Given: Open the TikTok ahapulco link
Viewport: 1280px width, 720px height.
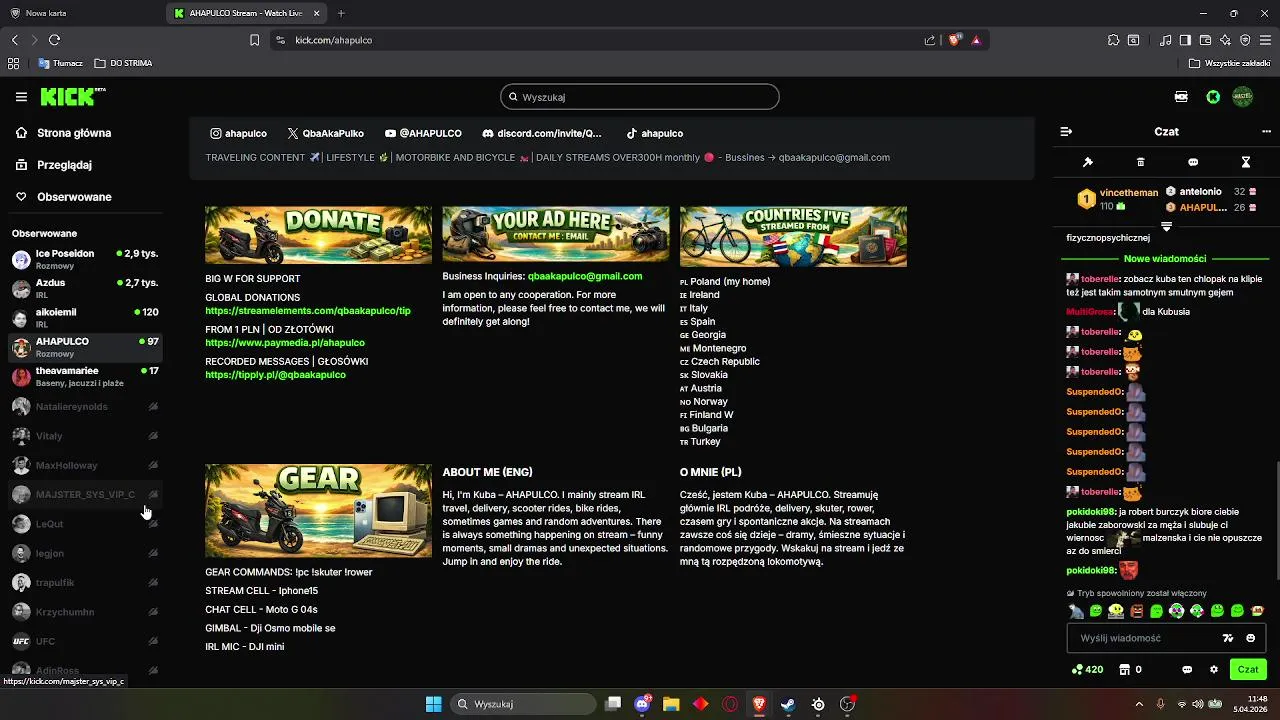Looking at the screenshot, I should click(x=655, y=133).
